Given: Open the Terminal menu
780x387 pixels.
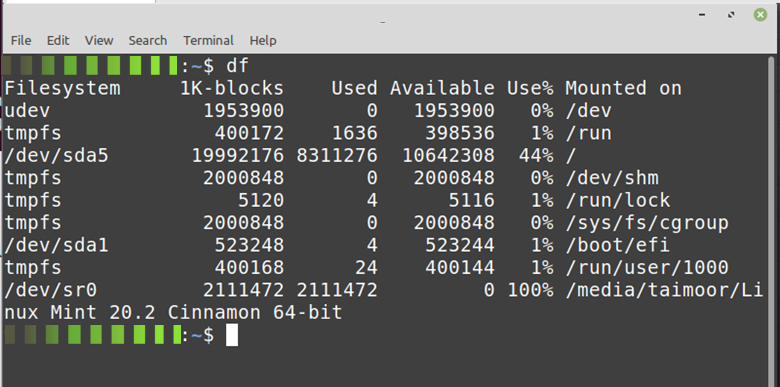Looking at the screenshot, I should click(x=208, y=40).
